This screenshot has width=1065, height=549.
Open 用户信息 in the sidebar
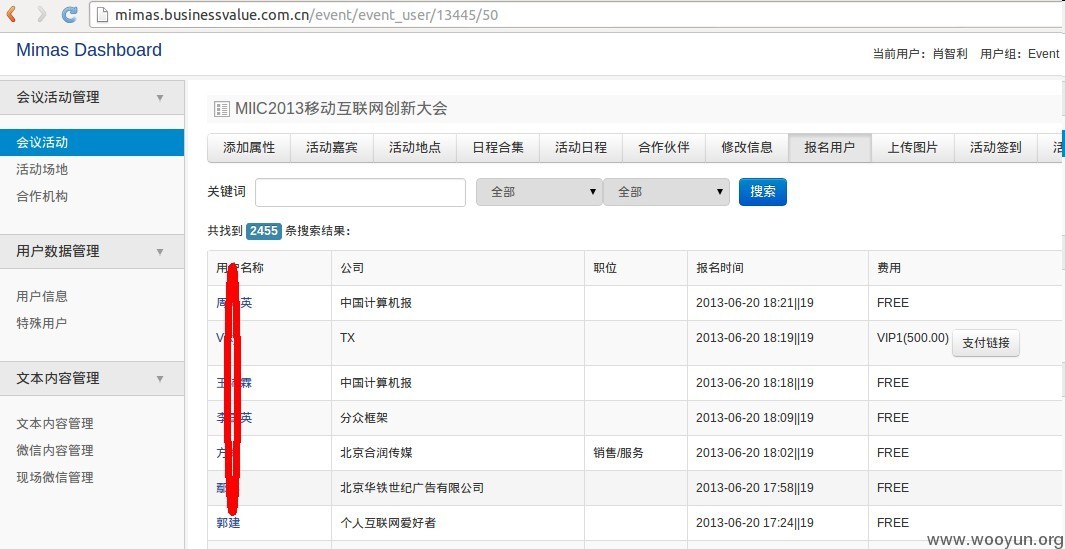[x=42, y=296]
